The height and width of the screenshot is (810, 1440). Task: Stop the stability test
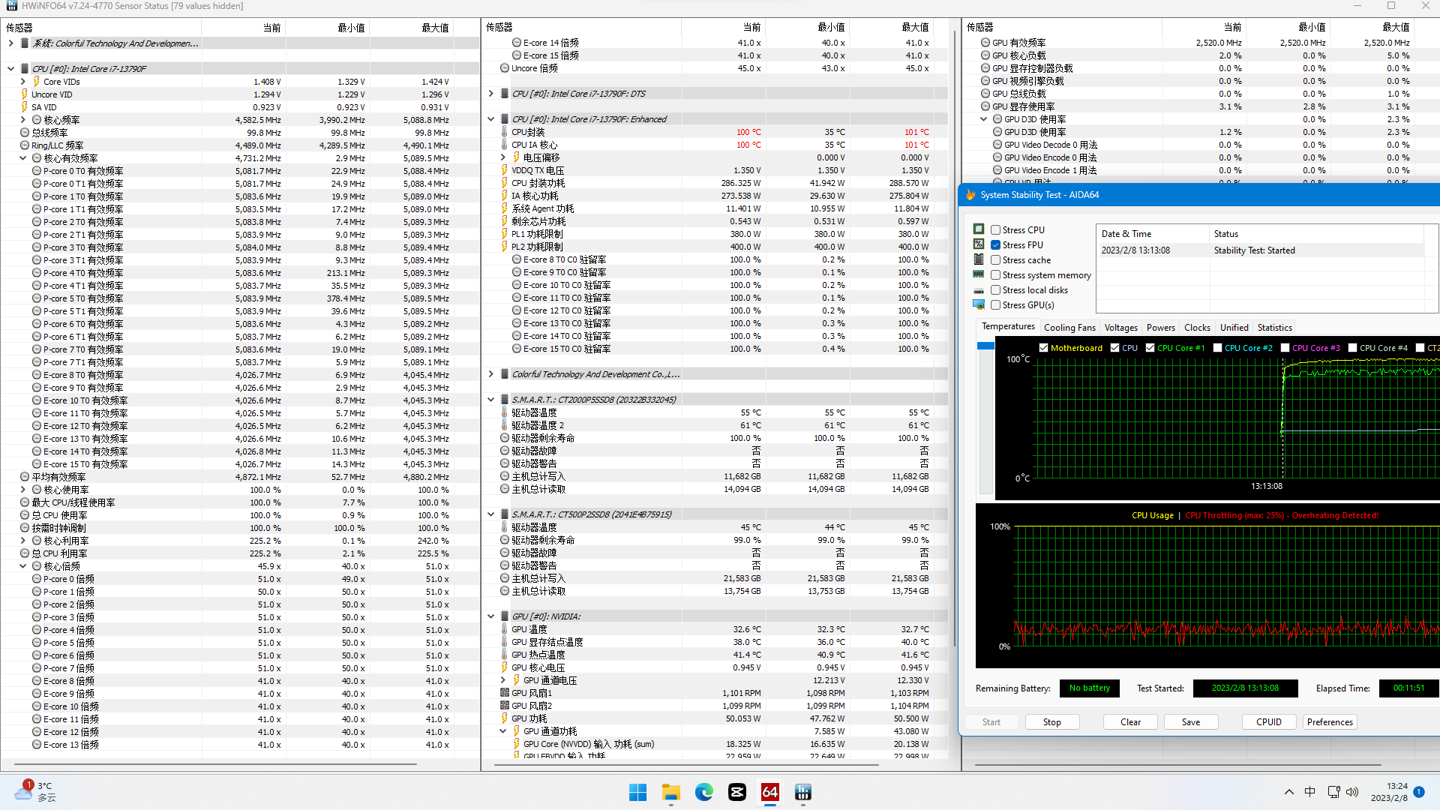[x=1052, y=722]
